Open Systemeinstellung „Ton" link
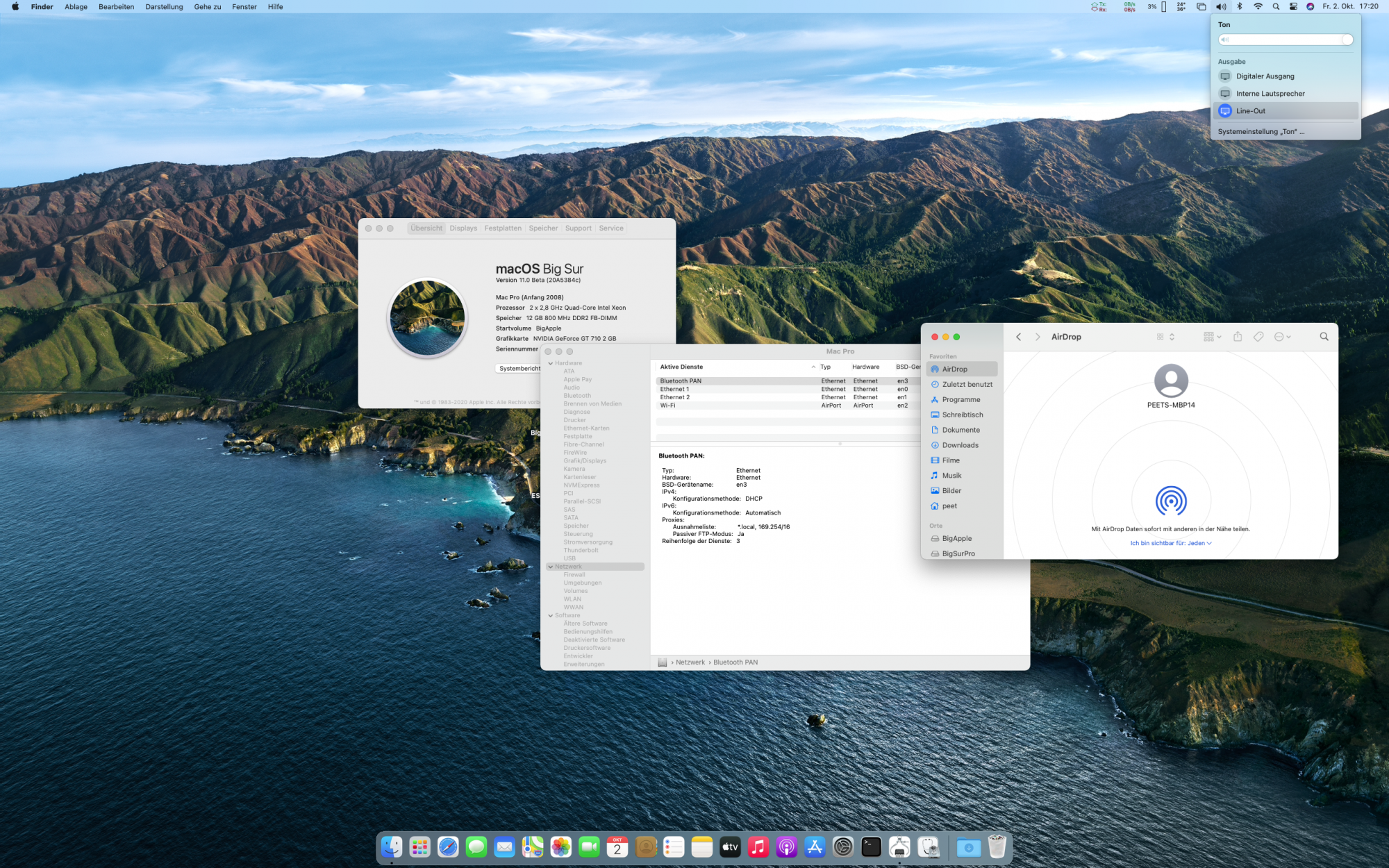1389x868 pixels. tap(1261, 131)
